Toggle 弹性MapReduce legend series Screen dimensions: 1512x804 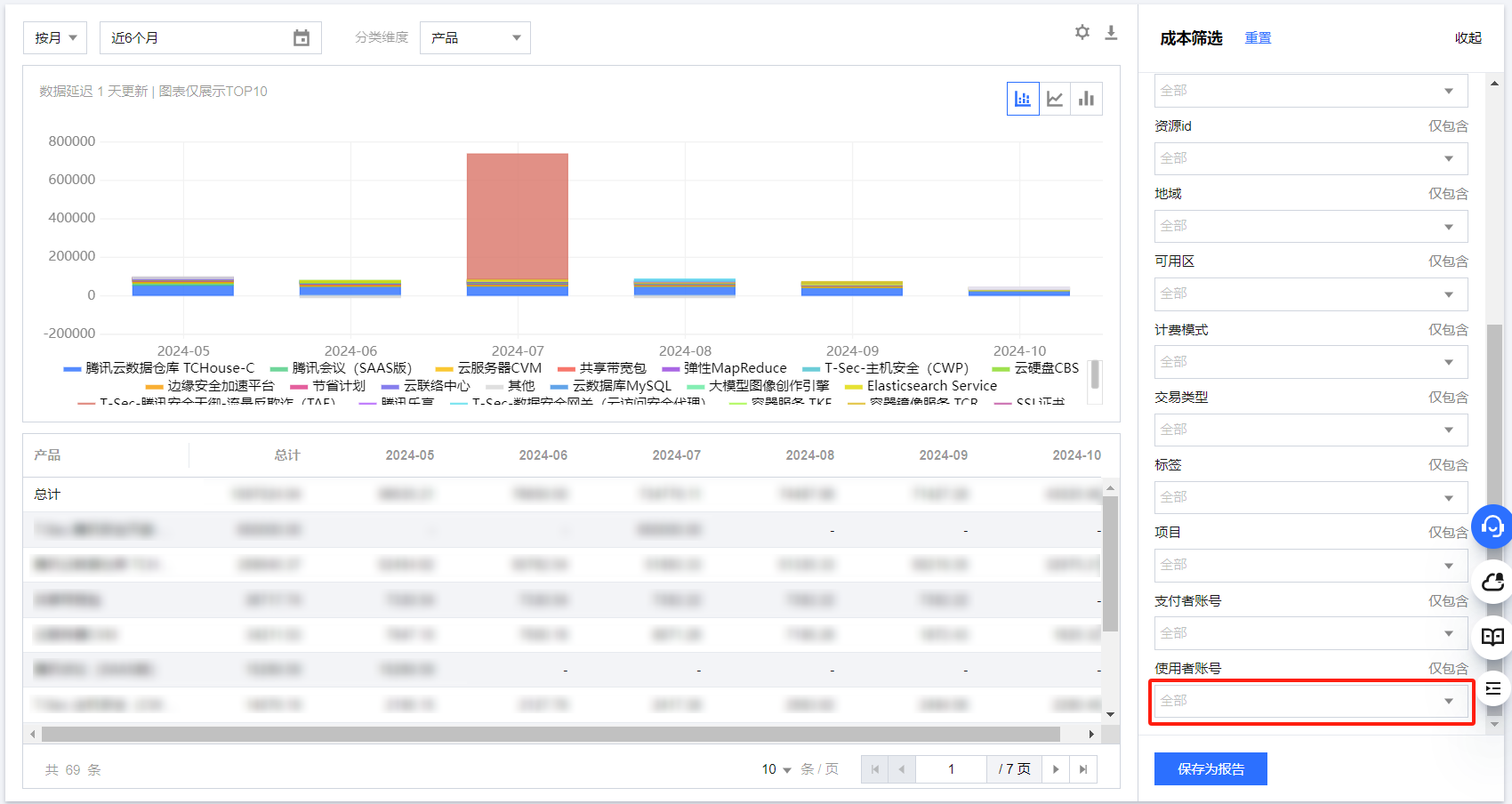[724, 368]
